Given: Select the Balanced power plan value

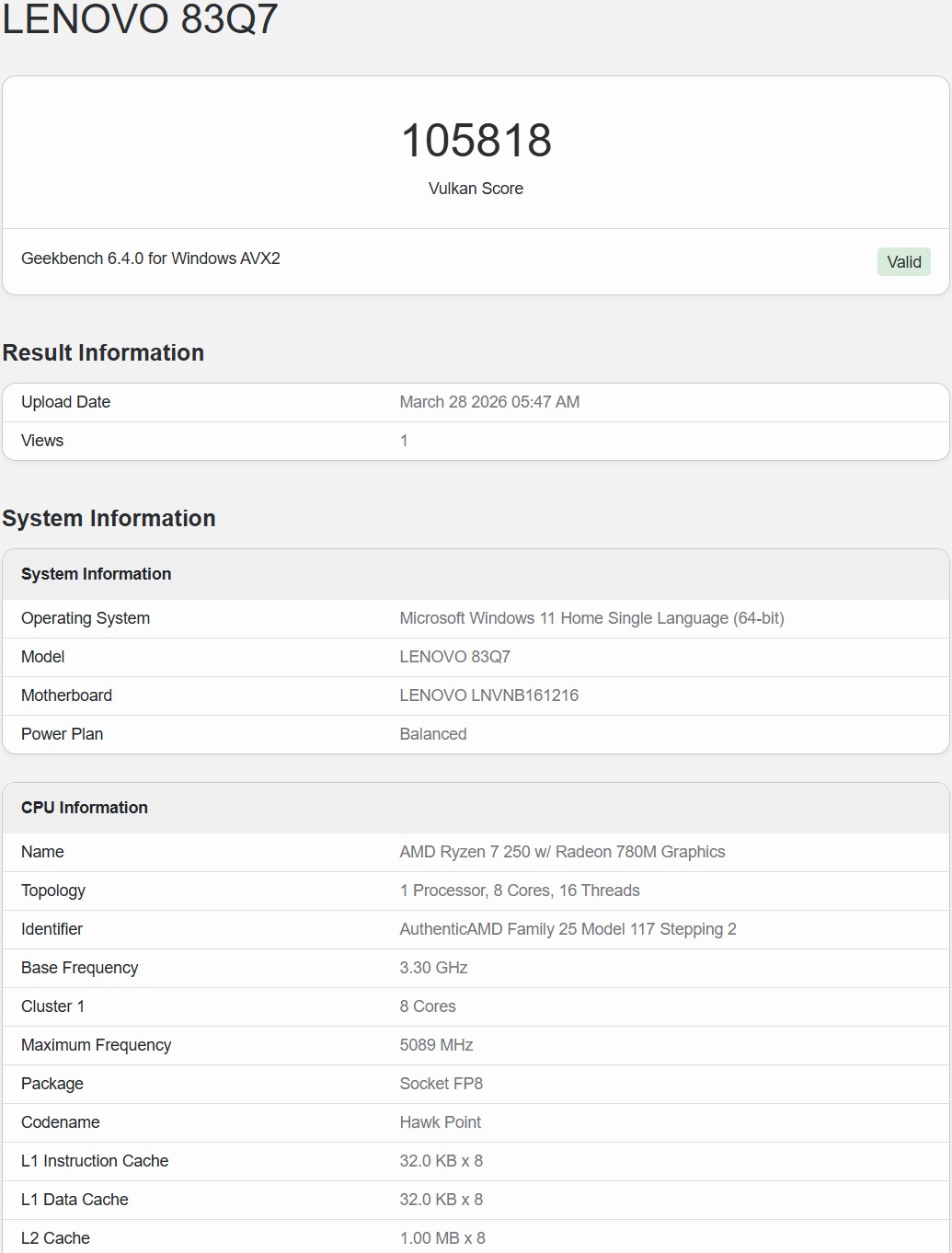Looking at the screenshot, I should click(433, 733).
